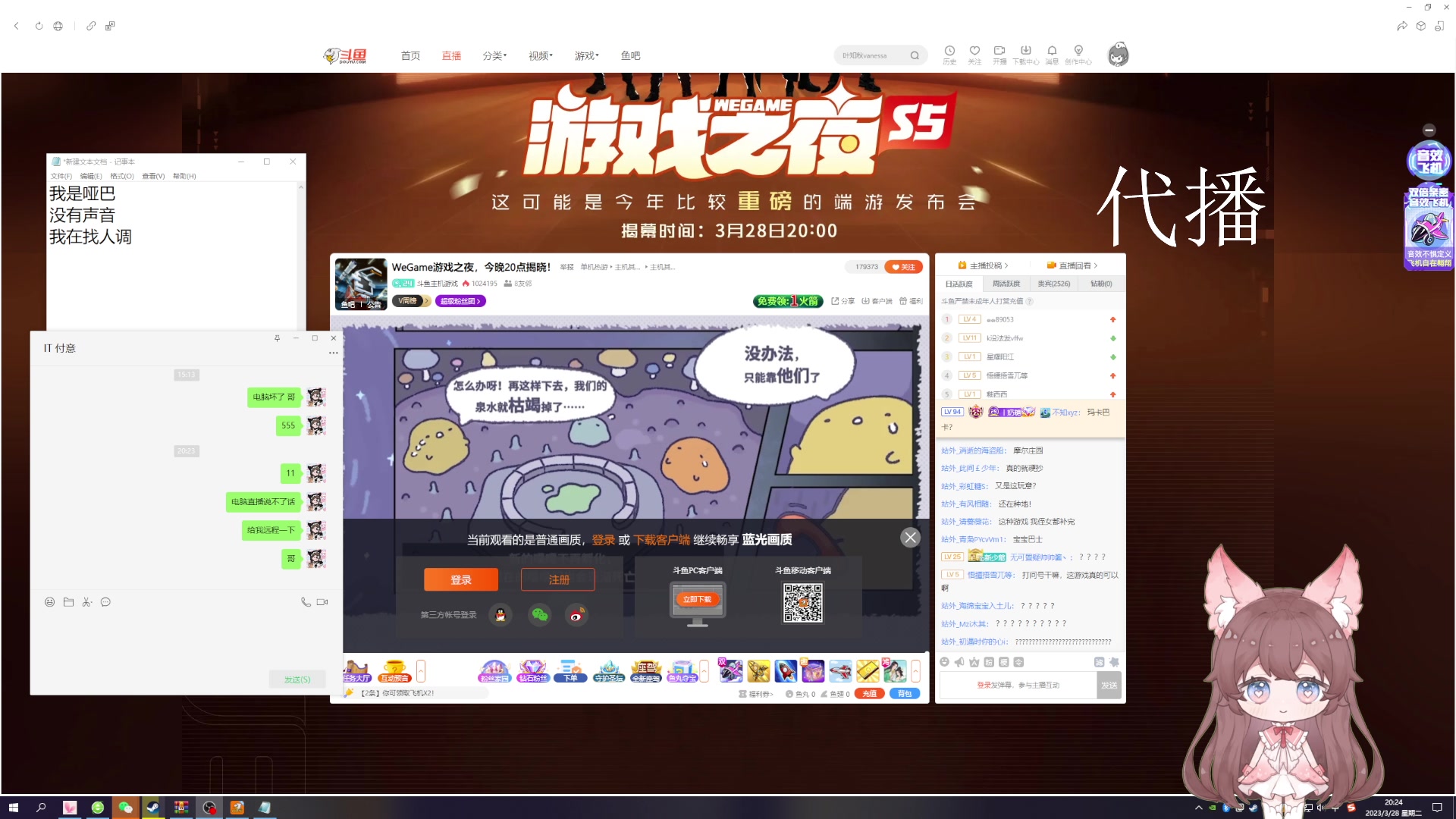Open the 互动预言 trophy icon
The width and height of the screenshot is (1456, 819).
point(394,671)
